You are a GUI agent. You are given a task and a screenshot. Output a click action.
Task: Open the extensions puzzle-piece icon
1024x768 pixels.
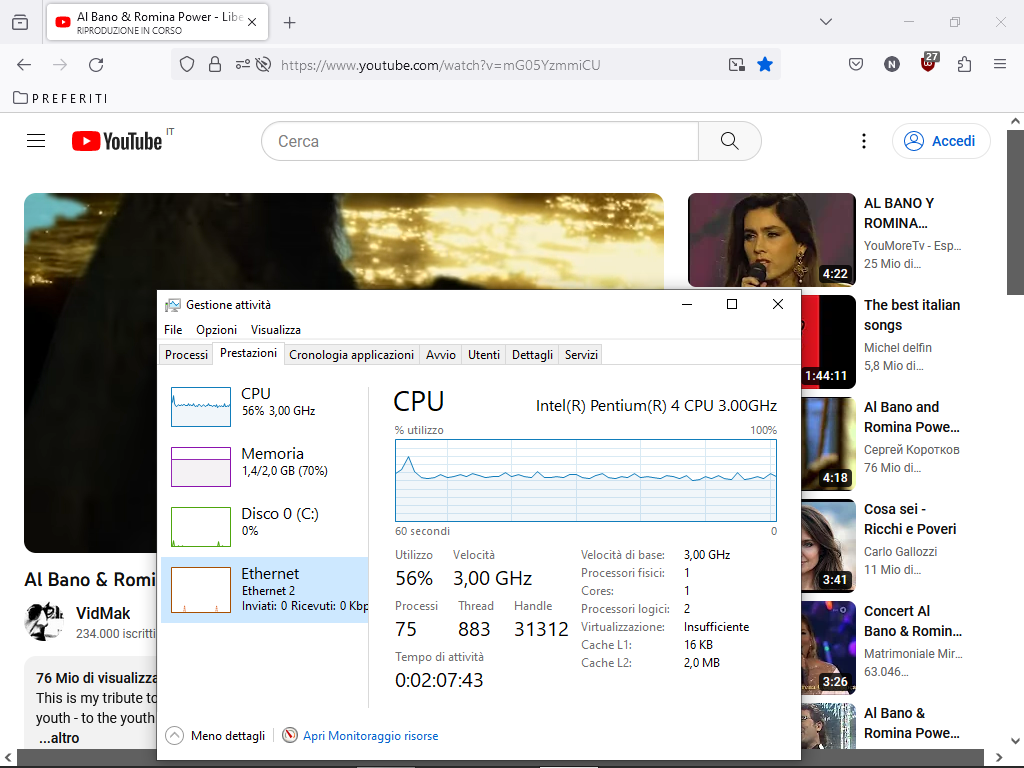click(x=964, y=64)
